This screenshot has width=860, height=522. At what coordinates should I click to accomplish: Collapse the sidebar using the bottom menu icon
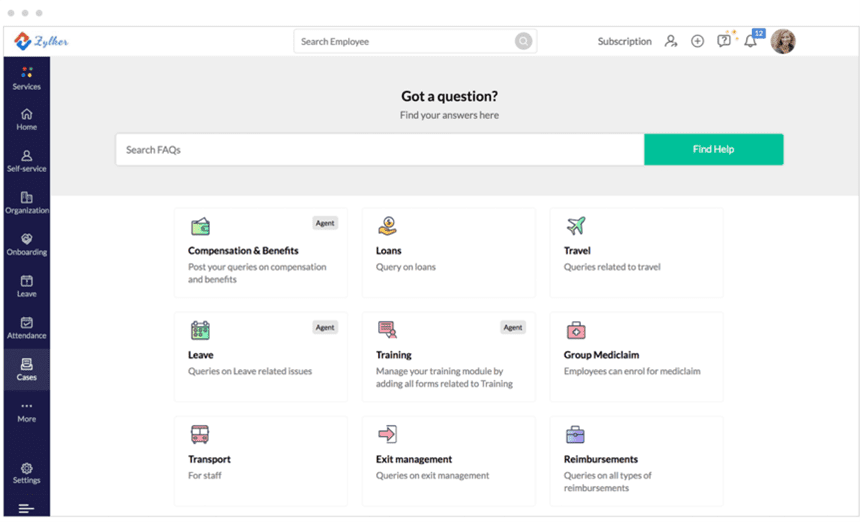pyautogui.click(x=26, y=508)
